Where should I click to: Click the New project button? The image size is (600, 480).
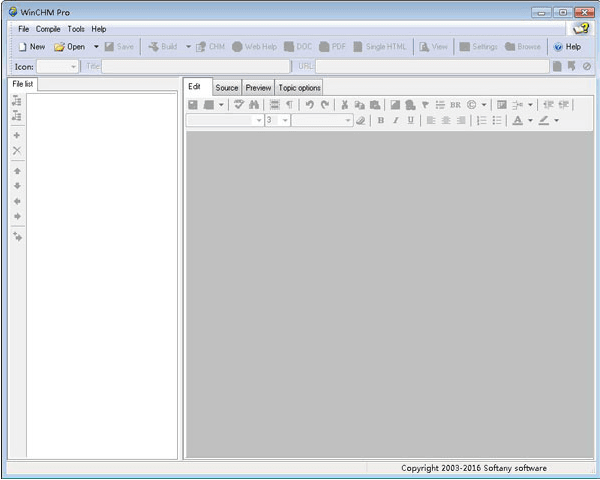pos(31,46)
